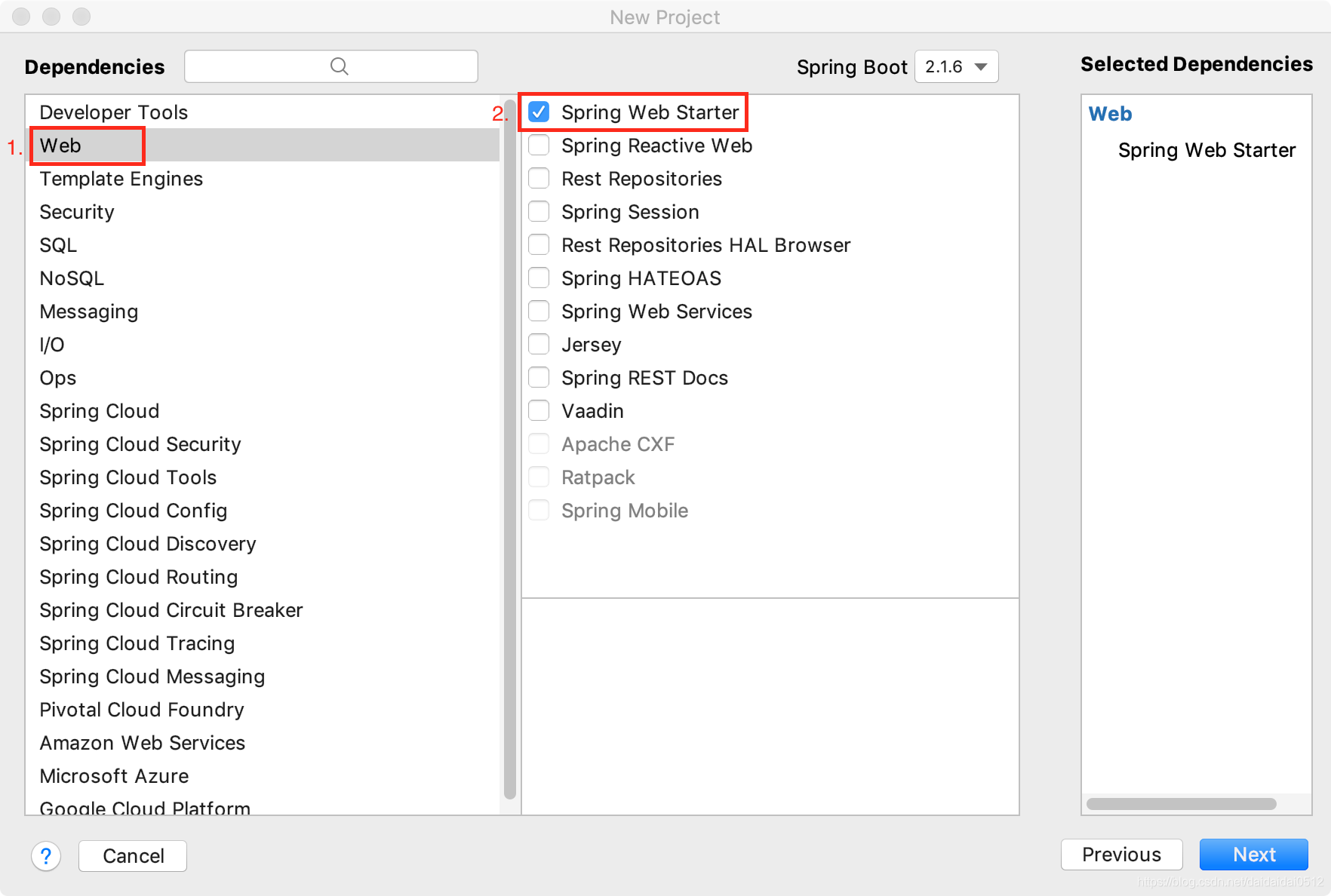Select Developer Tools category
The image size is (1331, 896).
point(263,112)
